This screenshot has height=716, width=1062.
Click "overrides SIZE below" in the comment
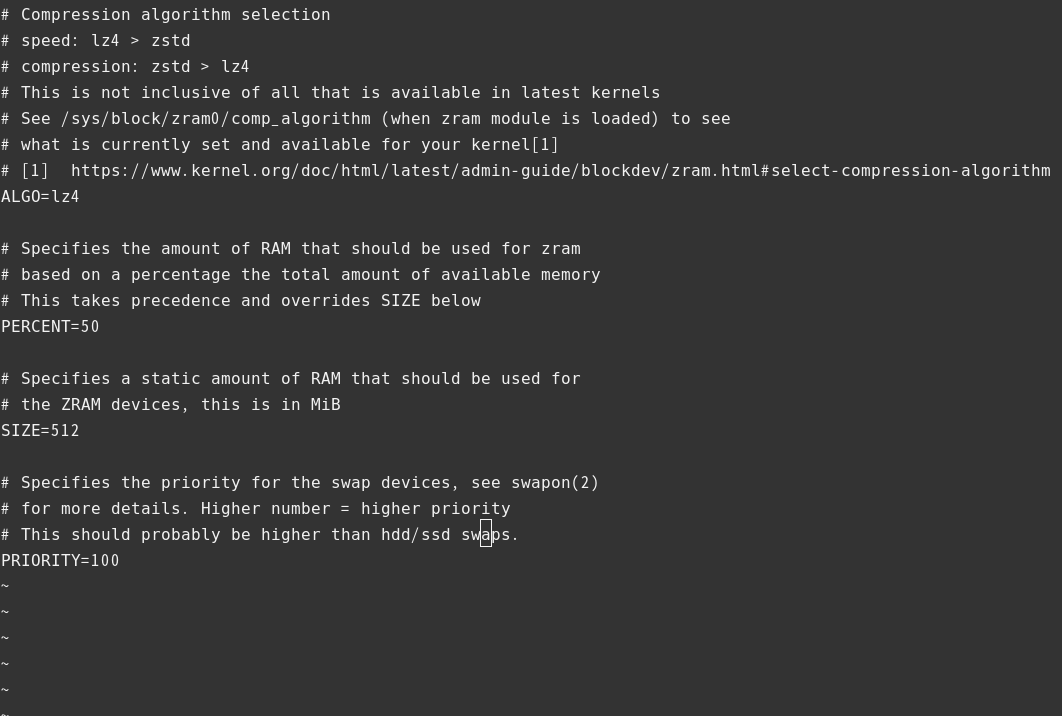coord(380,301)
